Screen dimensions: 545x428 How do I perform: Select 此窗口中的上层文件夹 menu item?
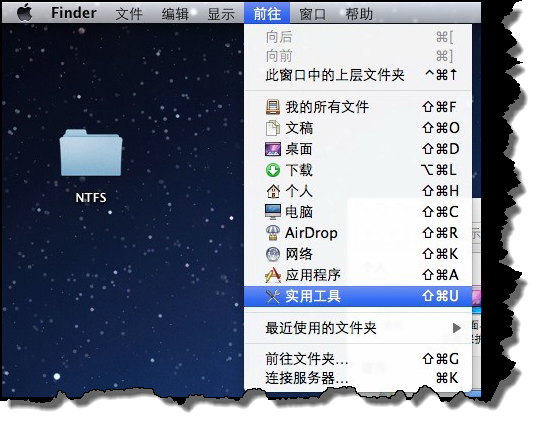click(x=358, y=75)
